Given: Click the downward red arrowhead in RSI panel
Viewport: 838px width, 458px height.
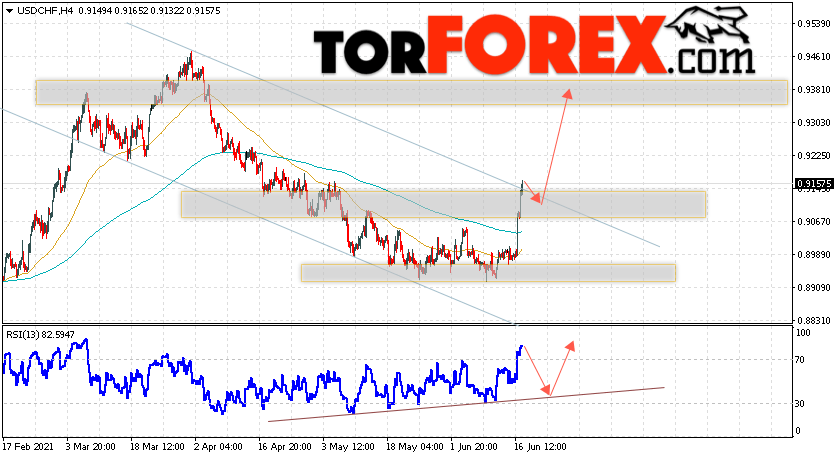Looking at the screenshot, I should (x=545, y=390).
